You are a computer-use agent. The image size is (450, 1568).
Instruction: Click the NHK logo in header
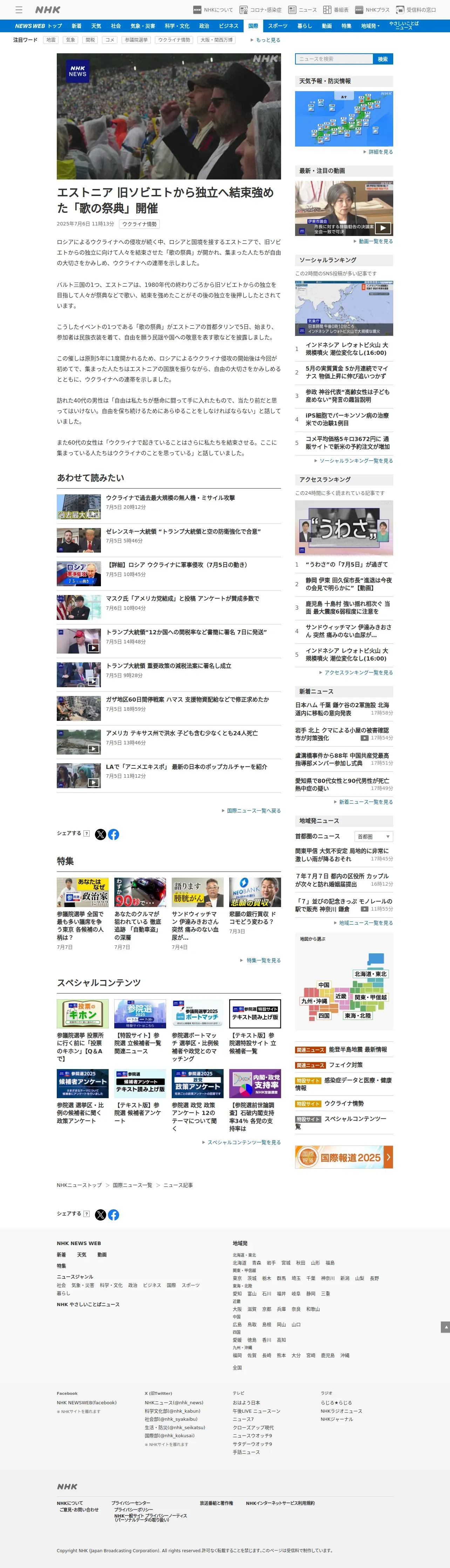click(x=47, y=10)
